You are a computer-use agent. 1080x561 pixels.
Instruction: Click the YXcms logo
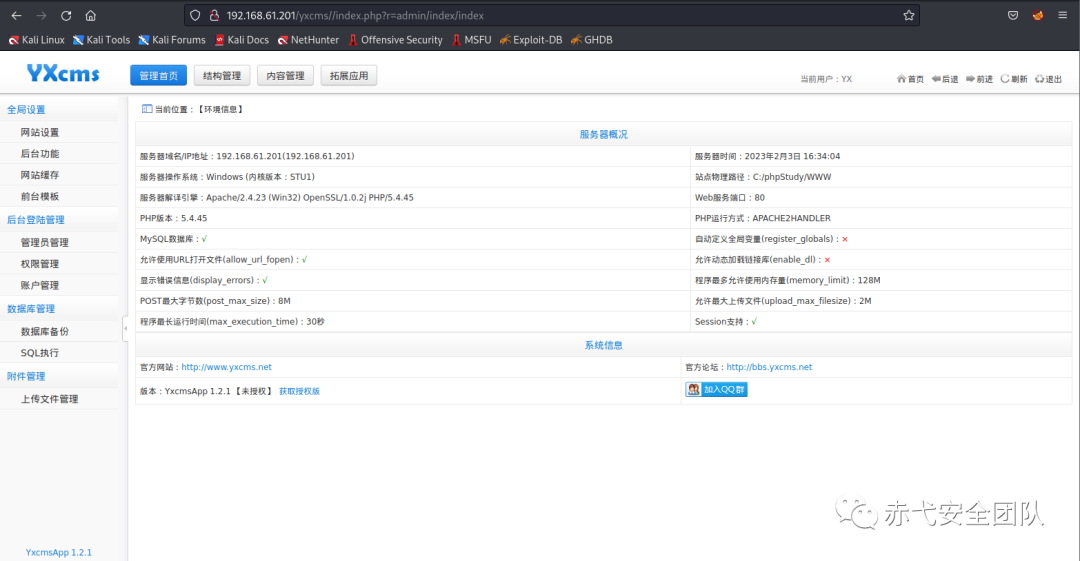(x=63, y=73)
